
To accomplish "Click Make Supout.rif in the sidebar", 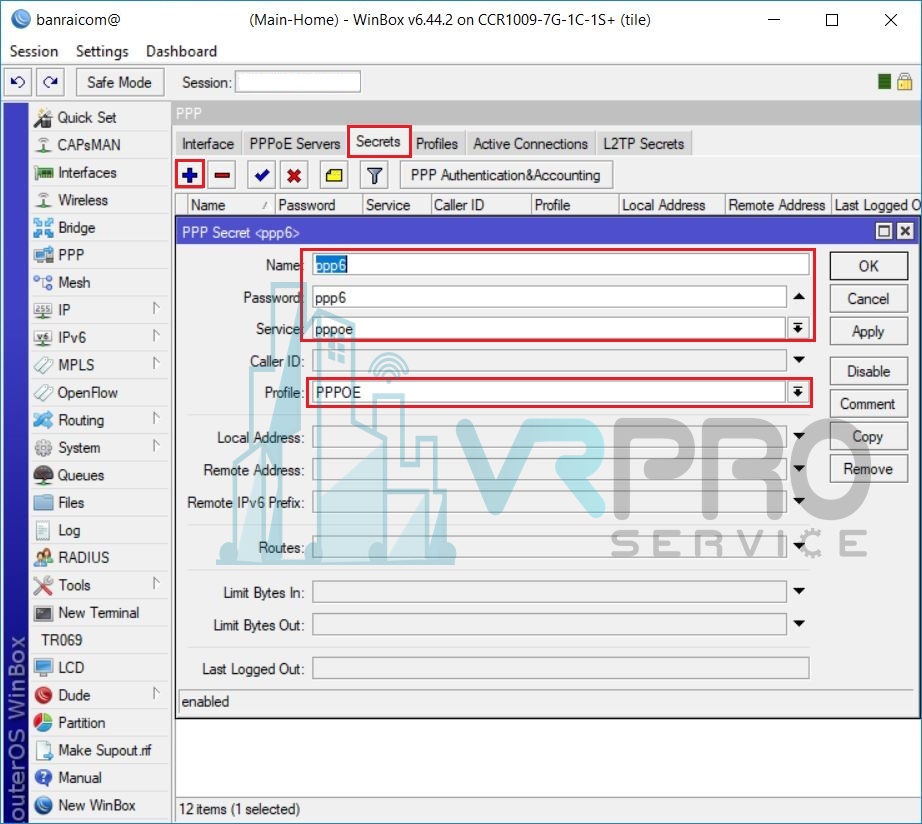I will tap(105, 750).
